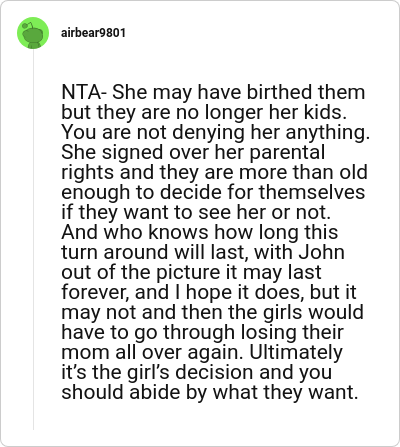Click the line "may not and then the girls would"
The height and width of the screenshot is (447, 400).
[x=212, y=312]
